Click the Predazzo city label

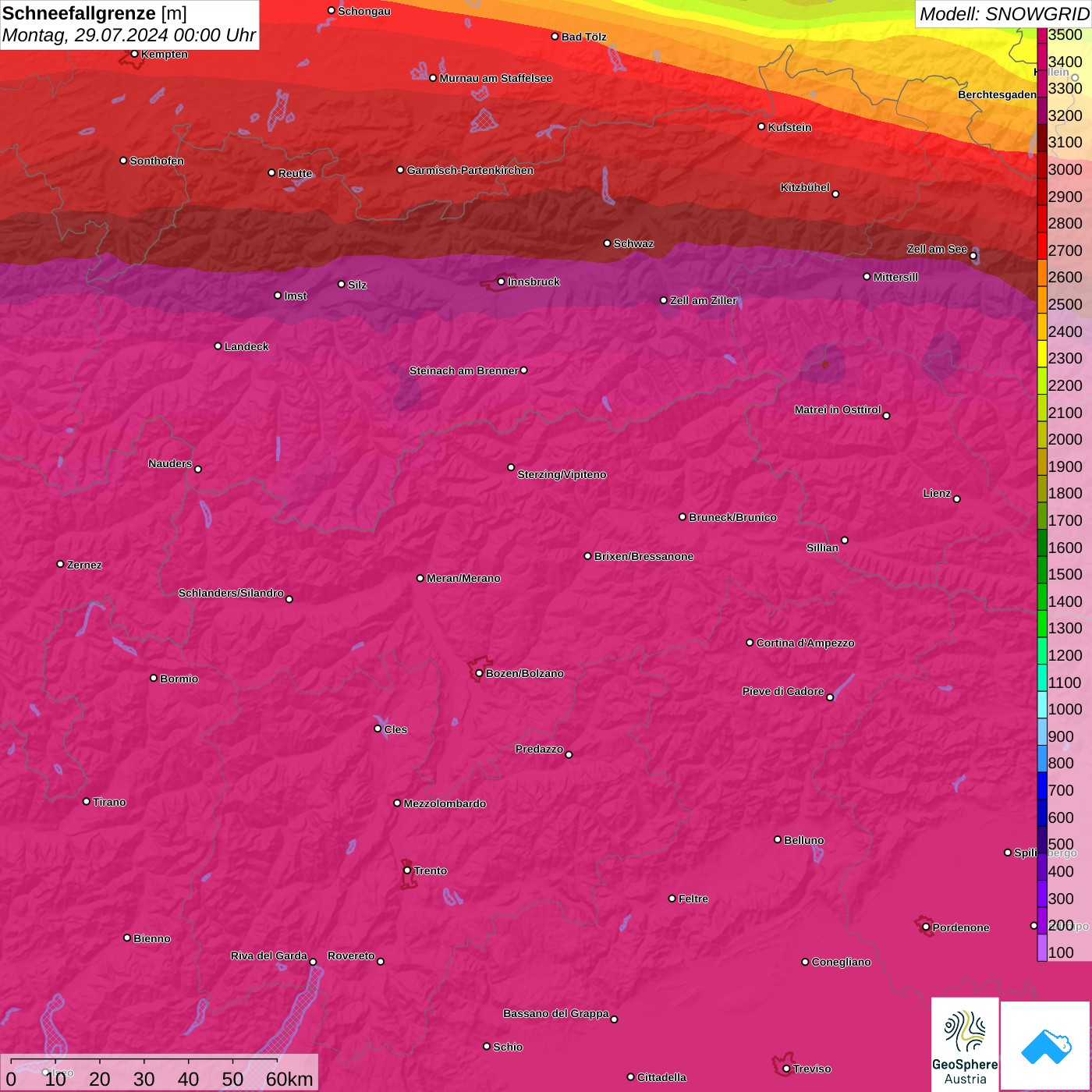click(539, 749)
